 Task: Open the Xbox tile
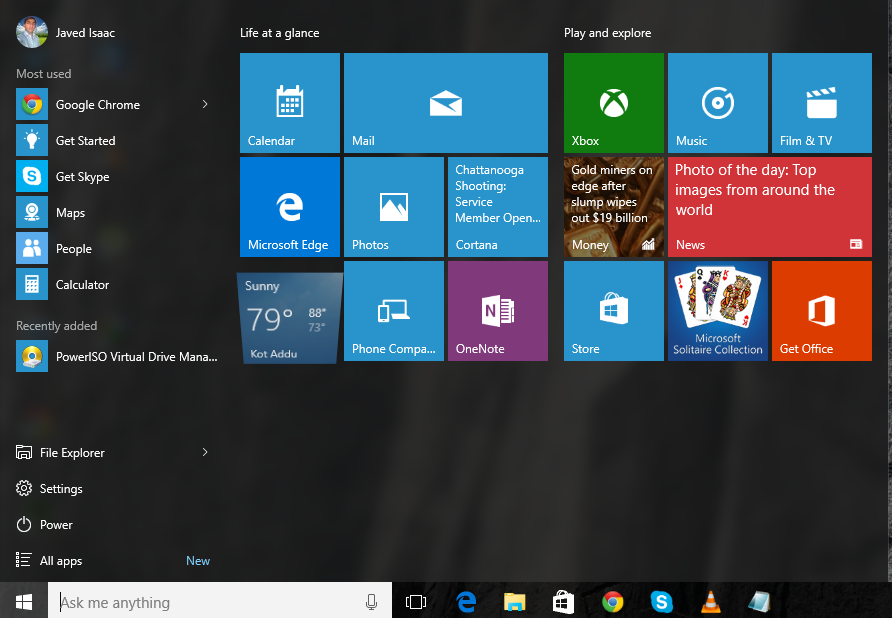[x=614, y=103]
